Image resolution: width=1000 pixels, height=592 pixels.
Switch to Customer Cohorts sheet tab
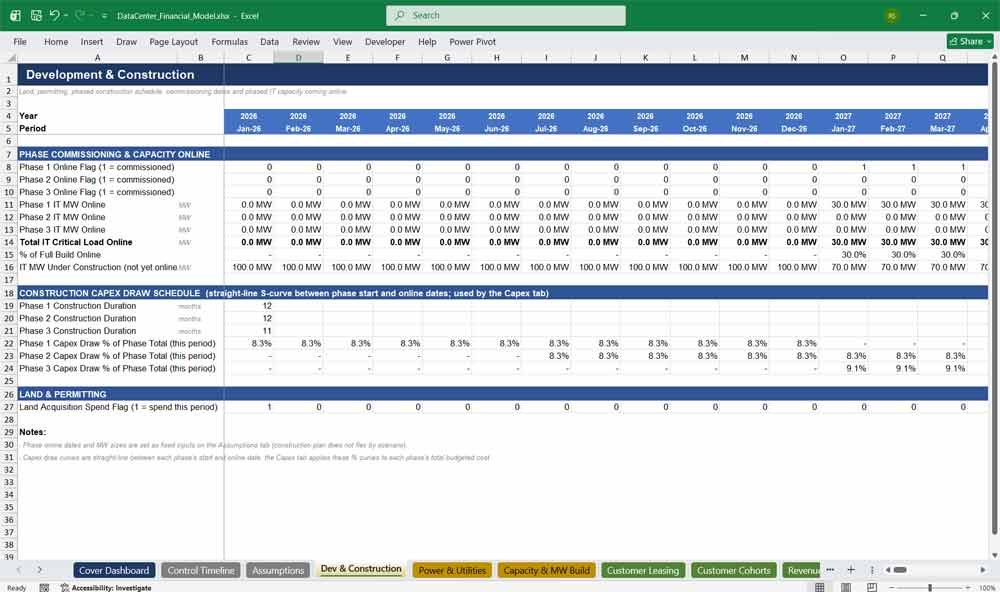tap(733, 570)
